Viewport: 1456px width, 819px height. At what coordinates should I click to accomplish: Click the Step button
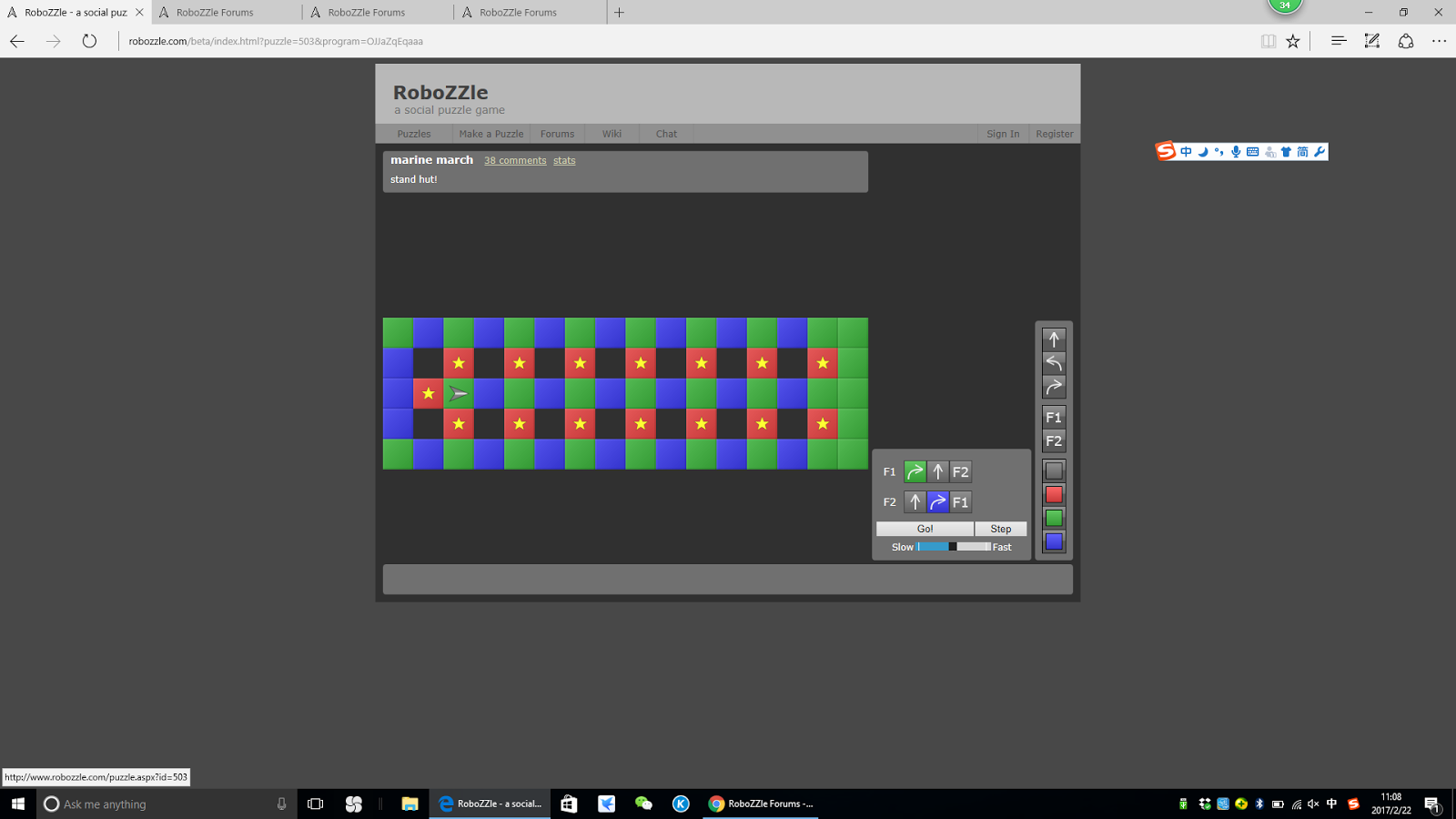tap(1001, 529)
